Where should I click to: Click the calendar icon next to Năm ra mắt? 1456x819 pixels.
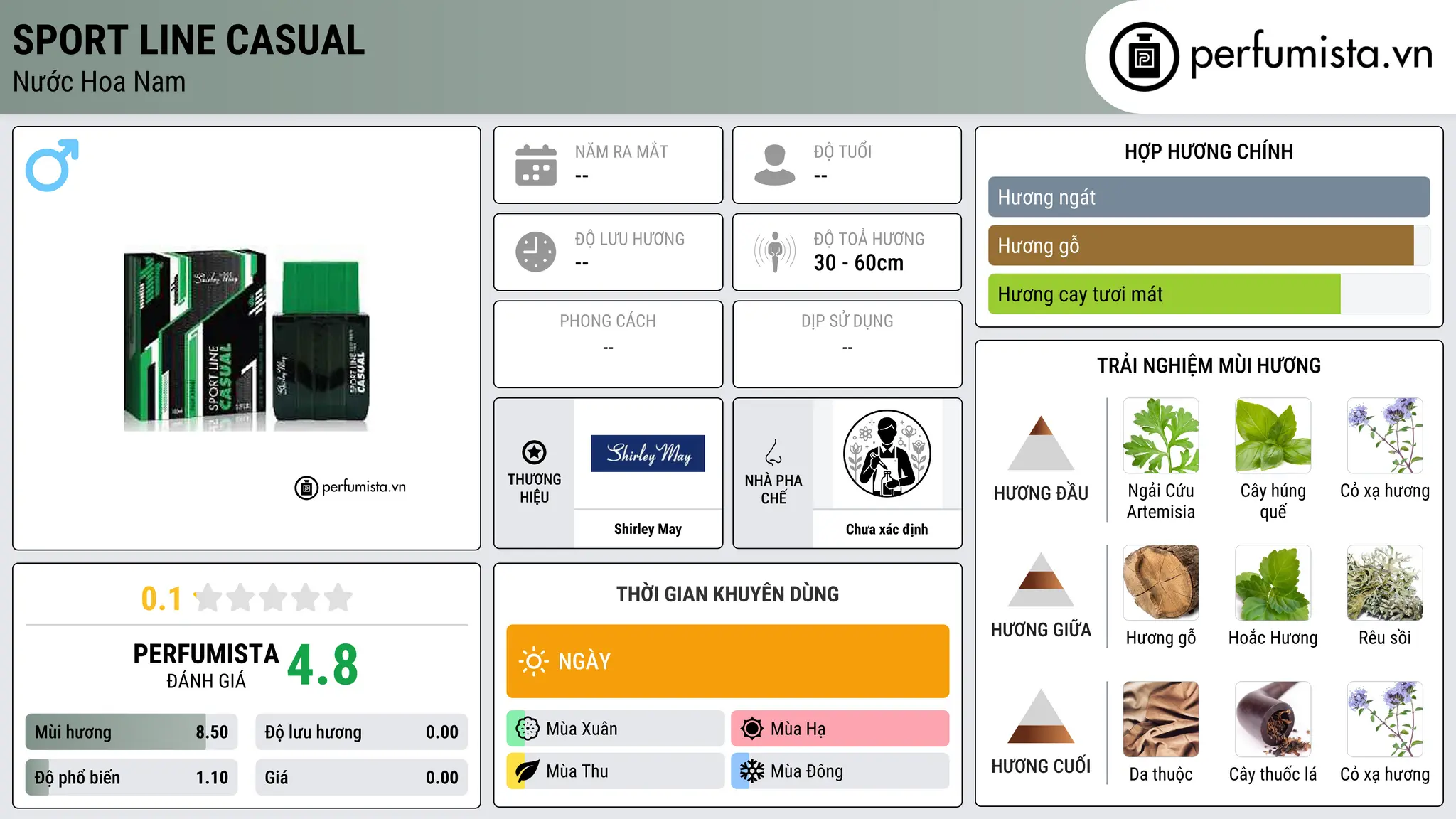pos(536,165)
